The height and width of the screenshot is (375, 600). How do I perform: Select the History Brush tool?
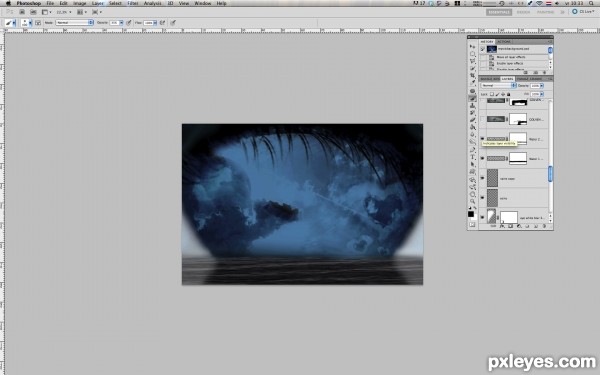(472, 112)
